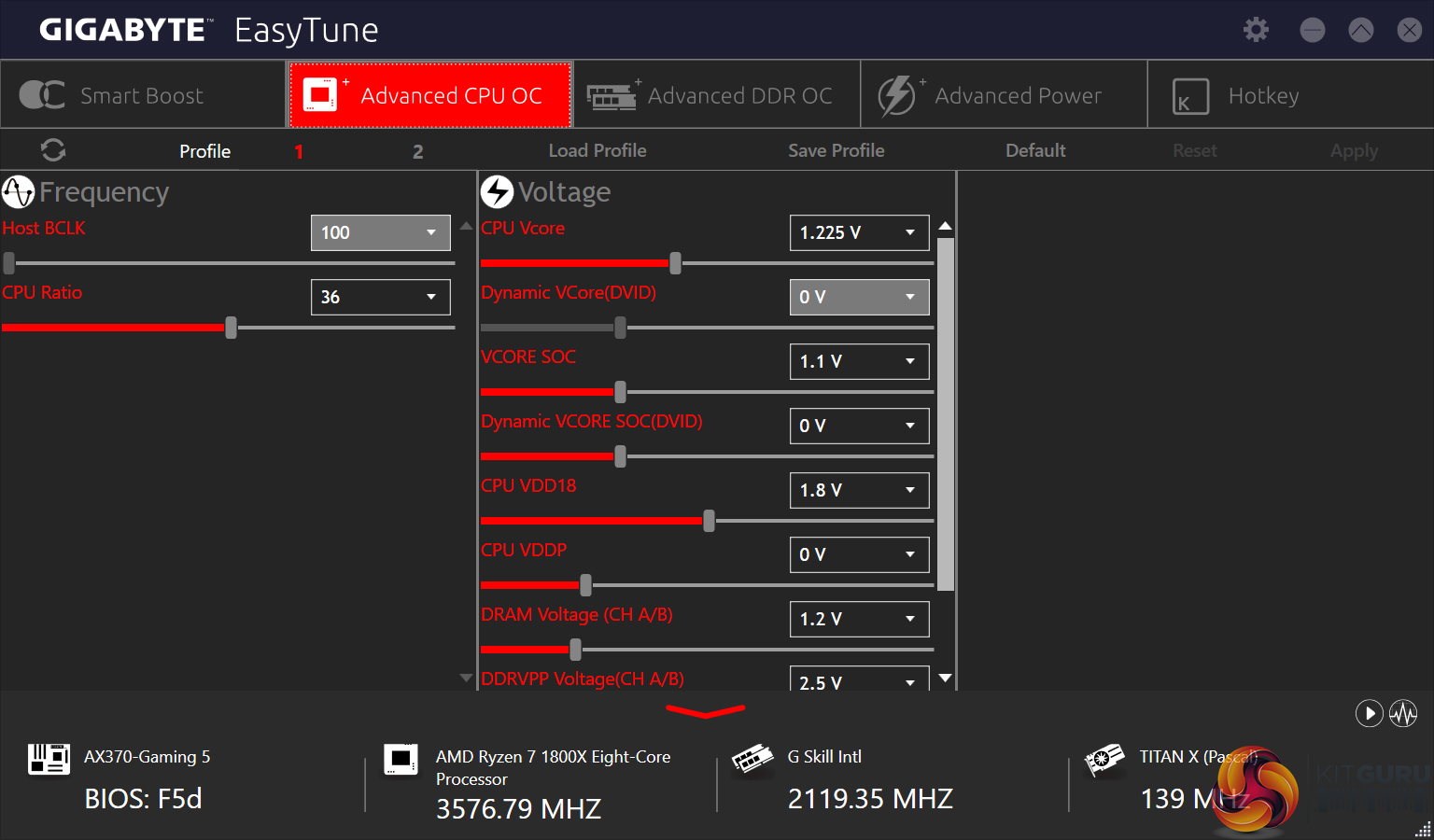Viewport: 1434px width, 840px height.
Task: Click the Reset button
Action: [1195, 150]
